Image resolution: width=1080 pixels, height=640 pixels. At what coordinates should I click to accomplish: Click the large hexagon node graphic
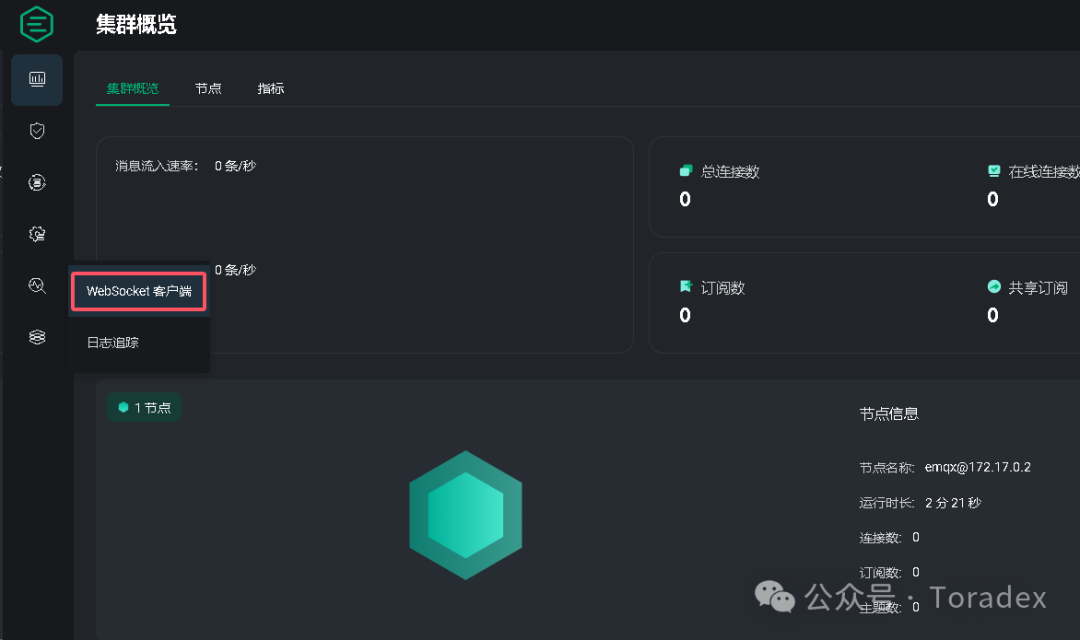[x=465, y=515]
